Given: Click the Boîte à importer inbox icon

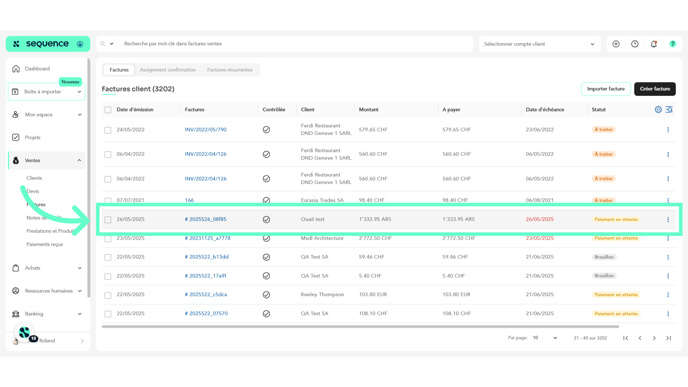Looking at the screenshot, I should [x=15, y=92].
